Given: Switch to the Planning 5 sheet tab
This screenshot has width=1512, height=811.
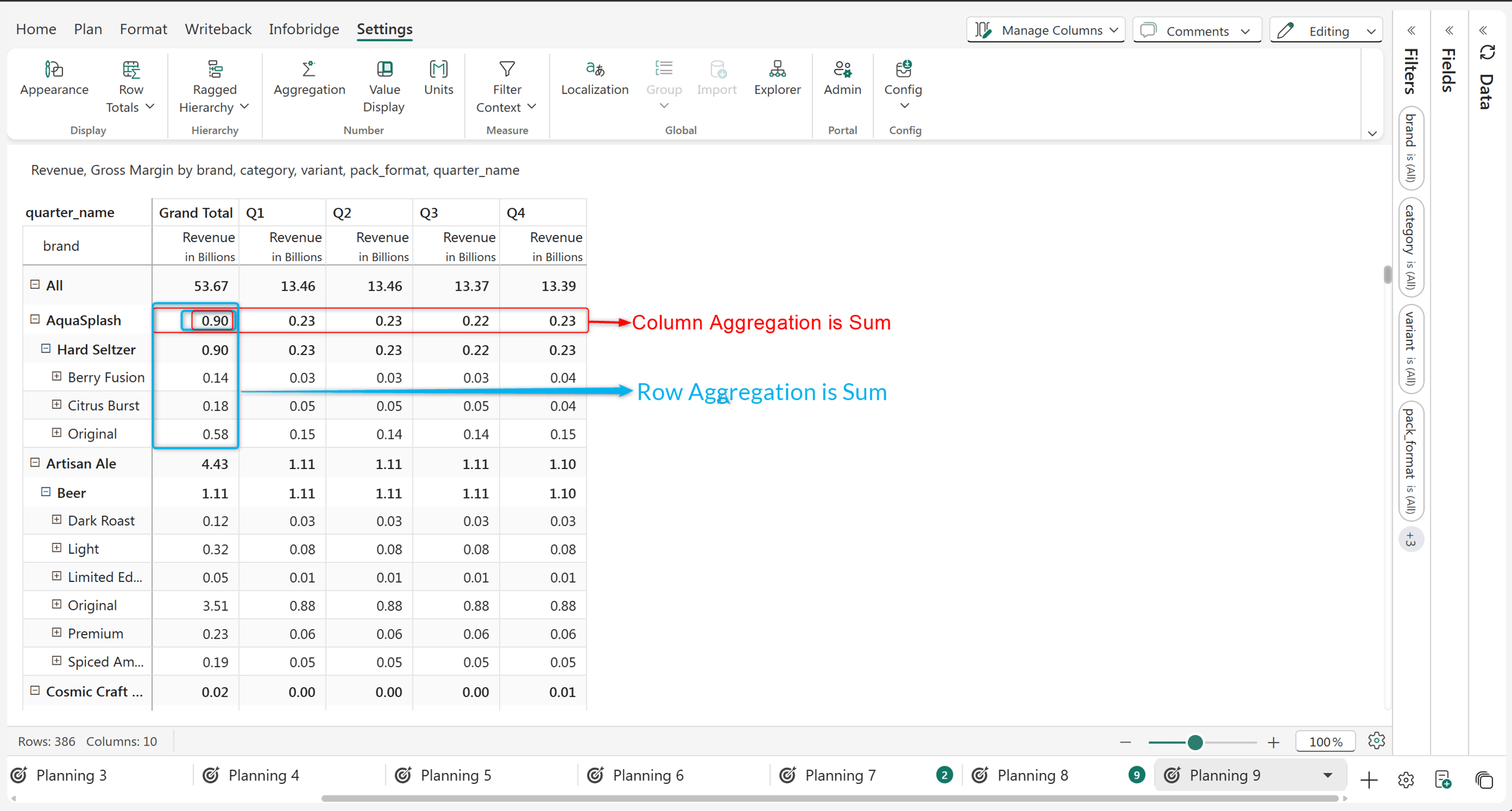Looking at the screenshot, I should [455, 776].
